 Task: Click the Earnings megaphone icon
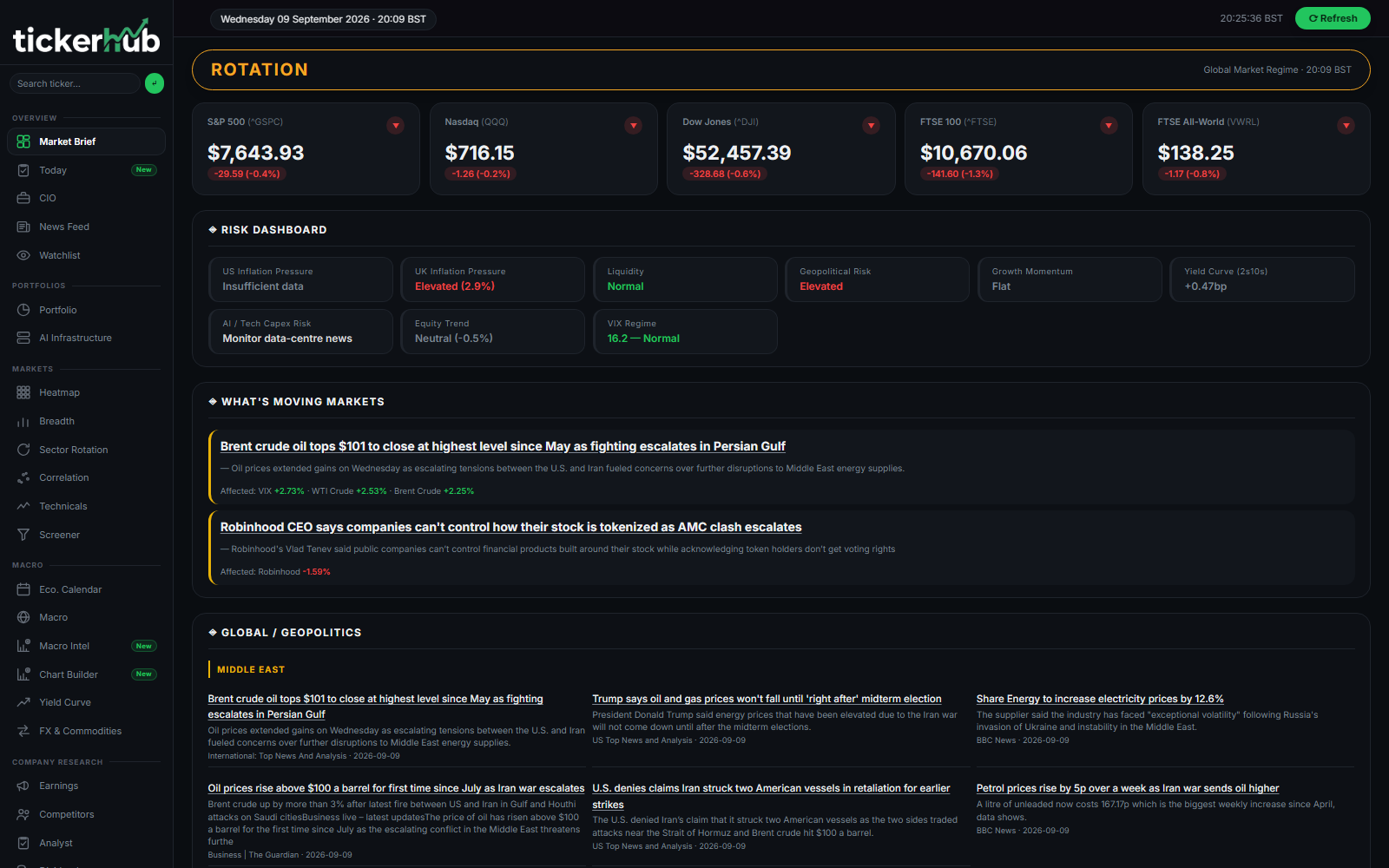click(x=23, y=786)
